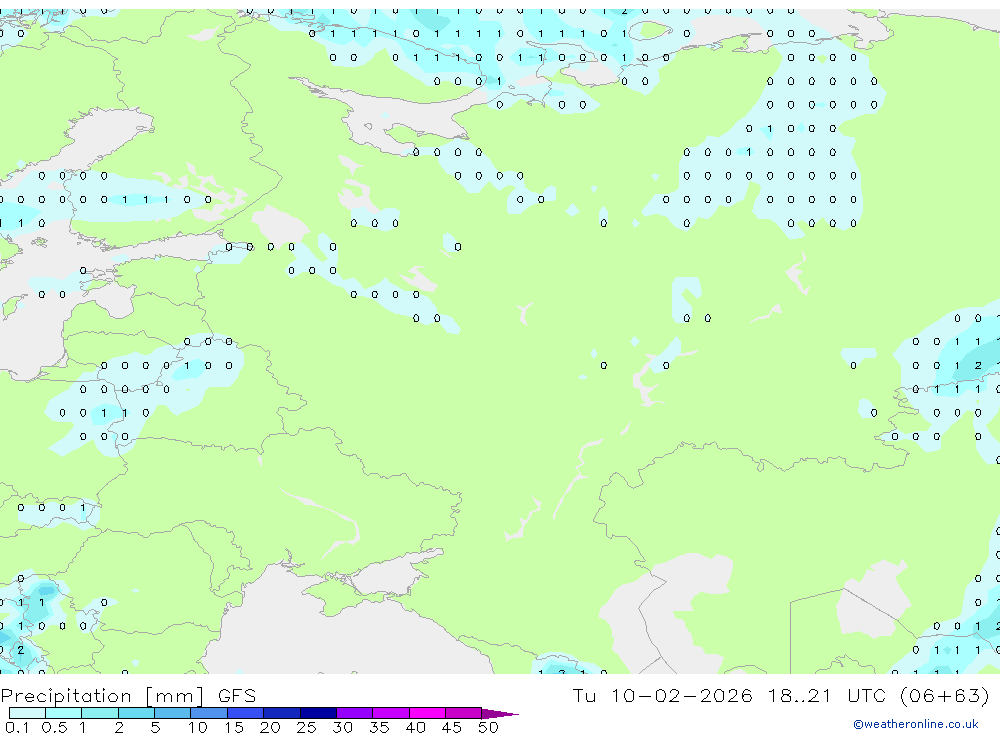Image resolution: width=1000 pixels, height=733 pixels.
Task: Click the 'Precipitation [mm] GFS' title
Action: [x=128, y=695]
